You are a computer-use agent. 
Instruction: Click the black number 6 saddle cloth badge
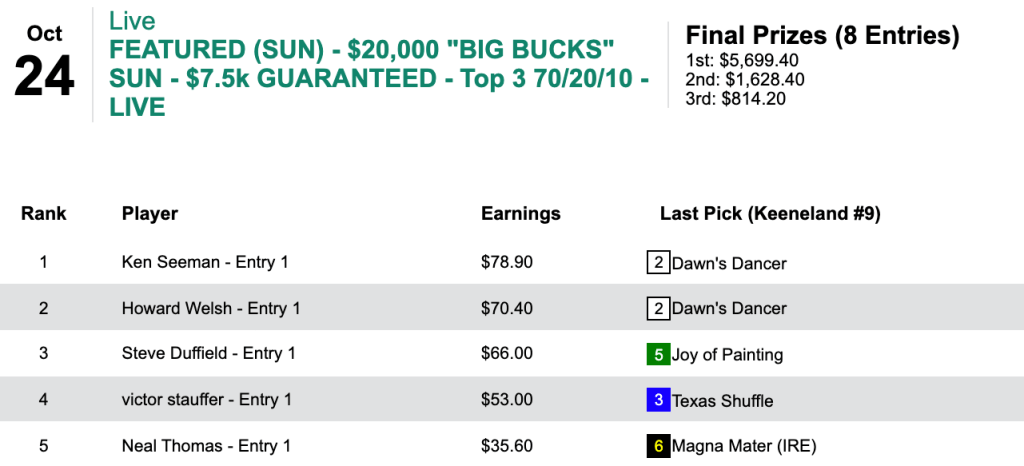pyautogui.click(x=657, y=446)
